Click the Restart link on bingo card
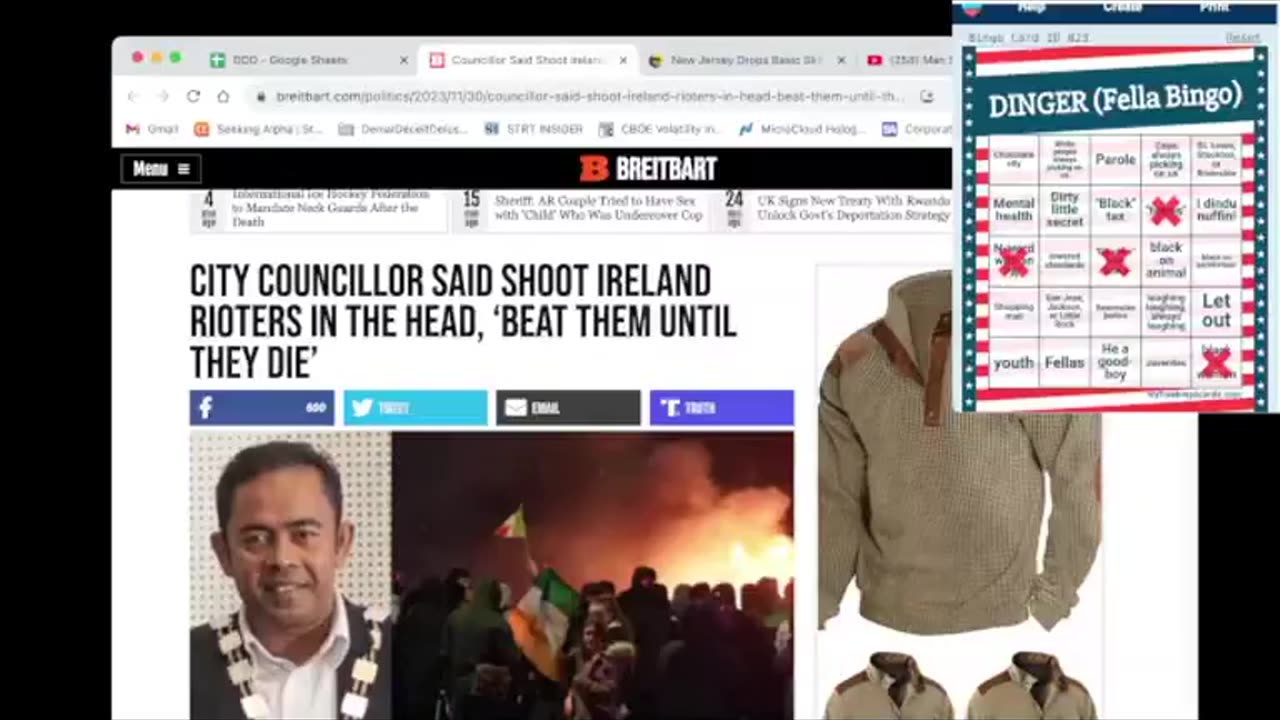The width and height of the screenshot is (1280, 720). (1243, 37)
